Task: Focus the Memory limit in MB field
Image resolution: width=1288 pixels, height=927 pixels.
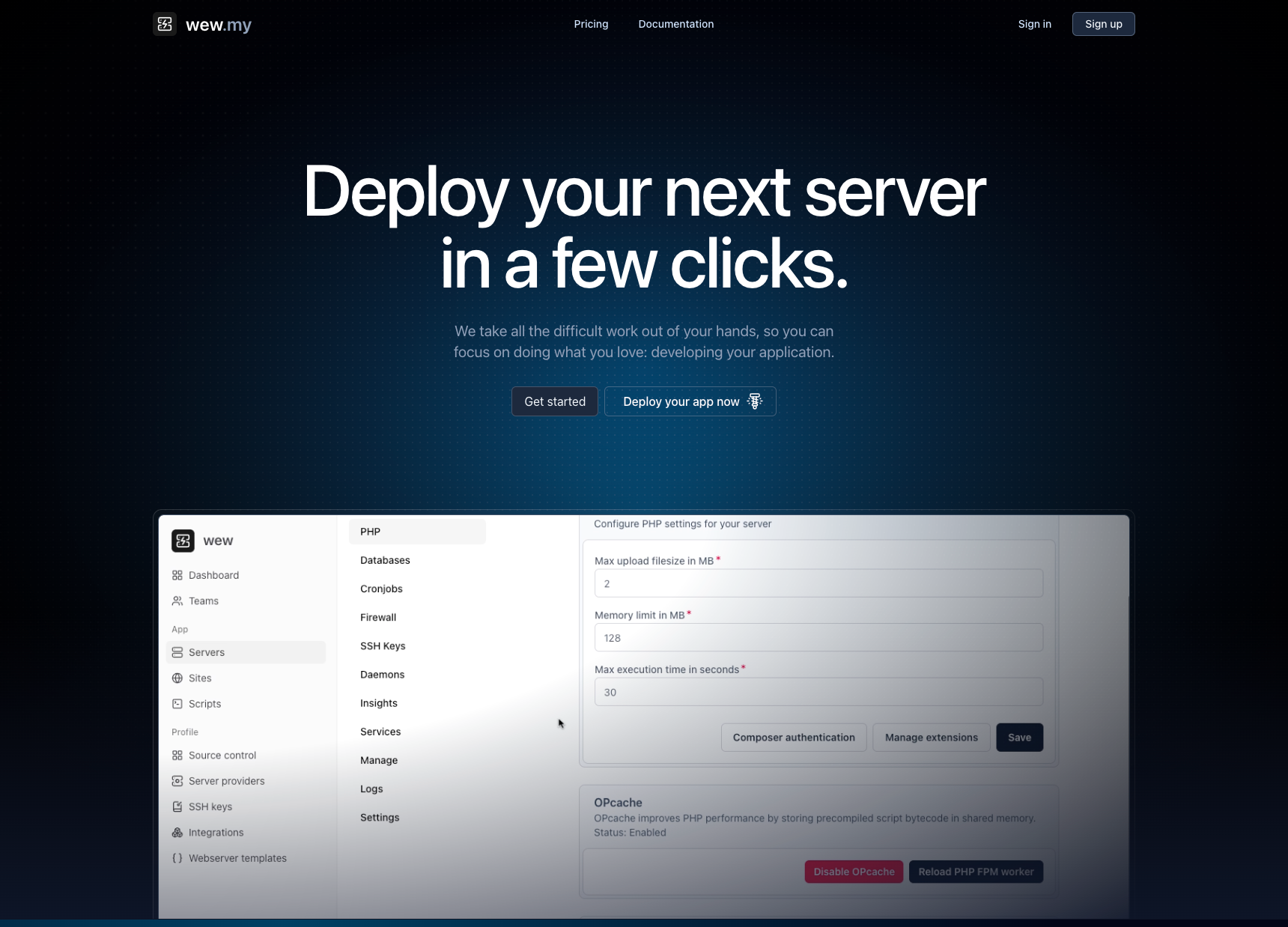Action: click(818, 638)
